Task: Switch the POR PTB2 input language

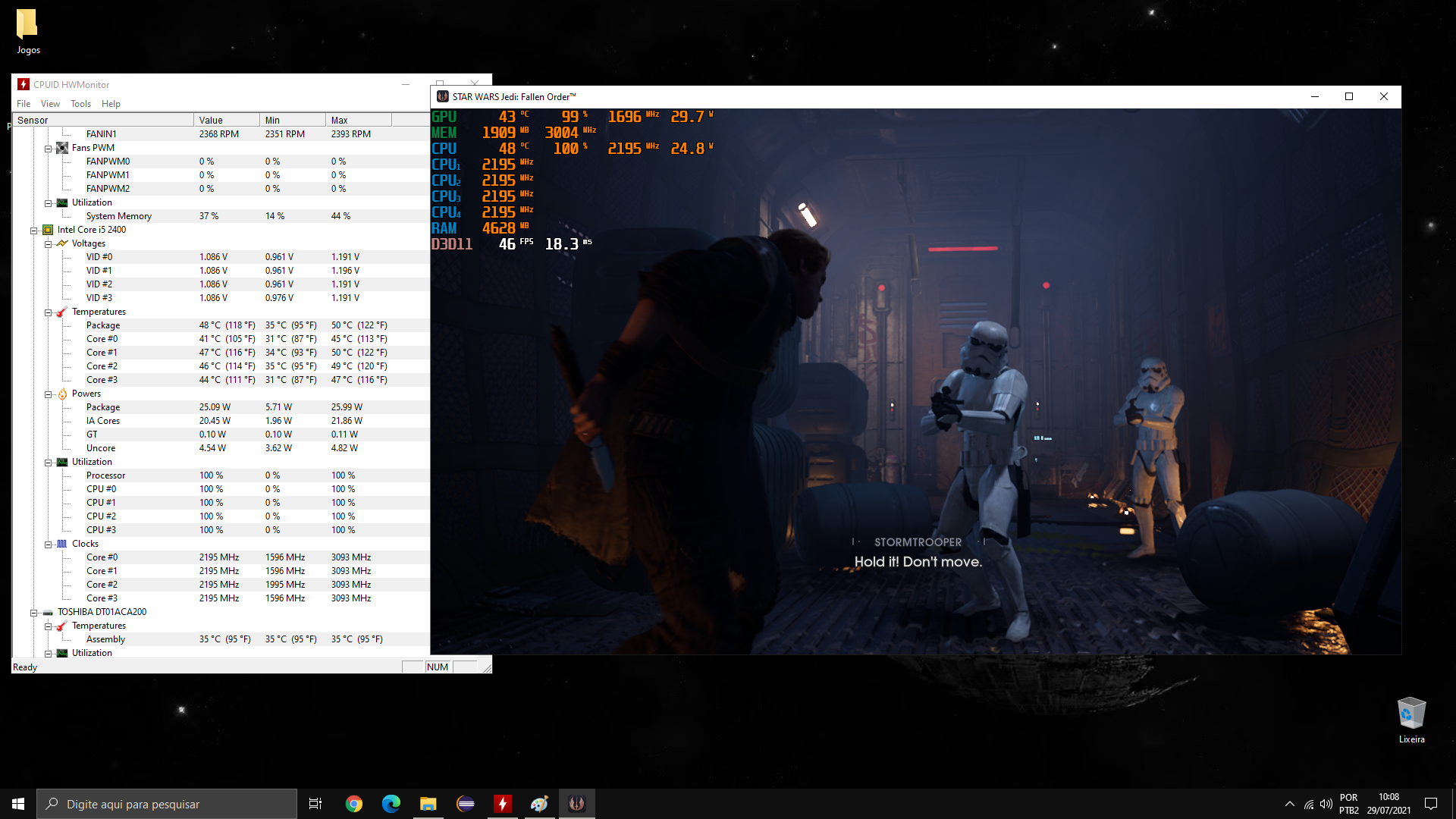Action: tap(1348, 804)
